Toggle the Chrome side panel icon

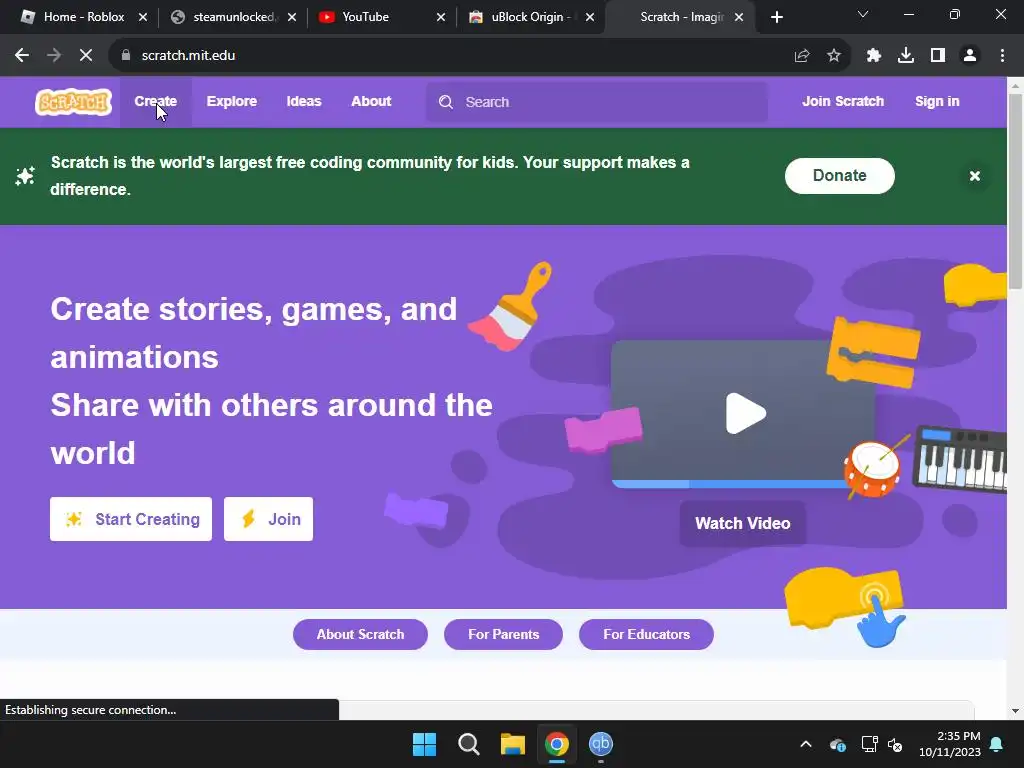coord(938,56)
